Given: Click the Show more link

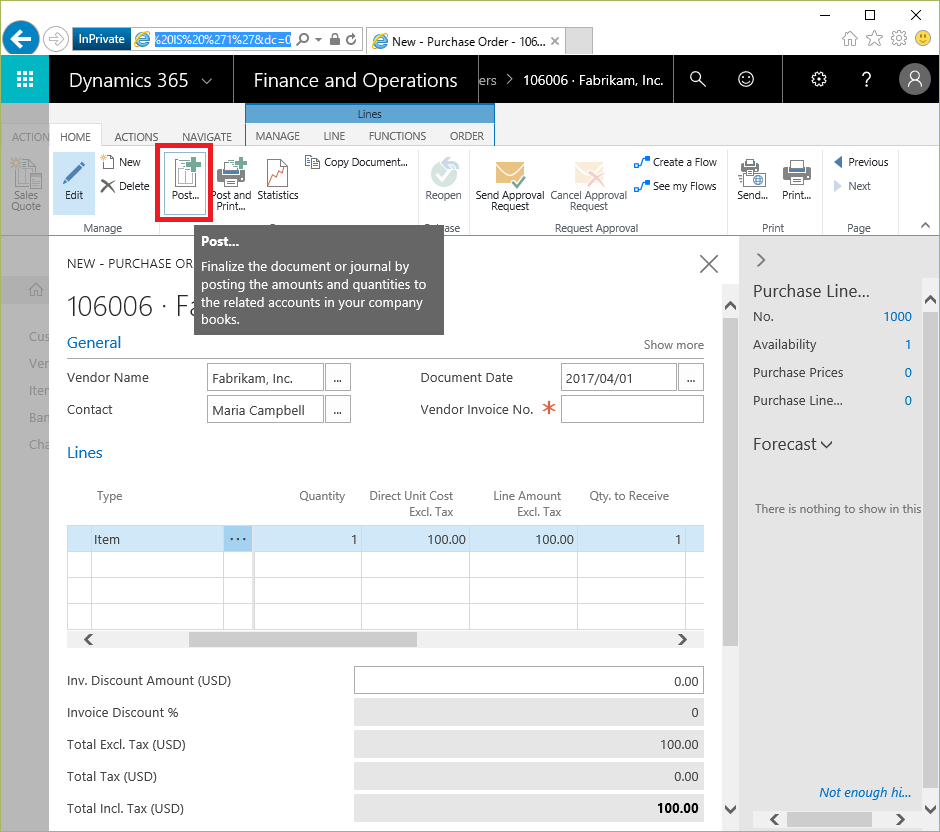Looking at the screenshot, I should 673,345.
